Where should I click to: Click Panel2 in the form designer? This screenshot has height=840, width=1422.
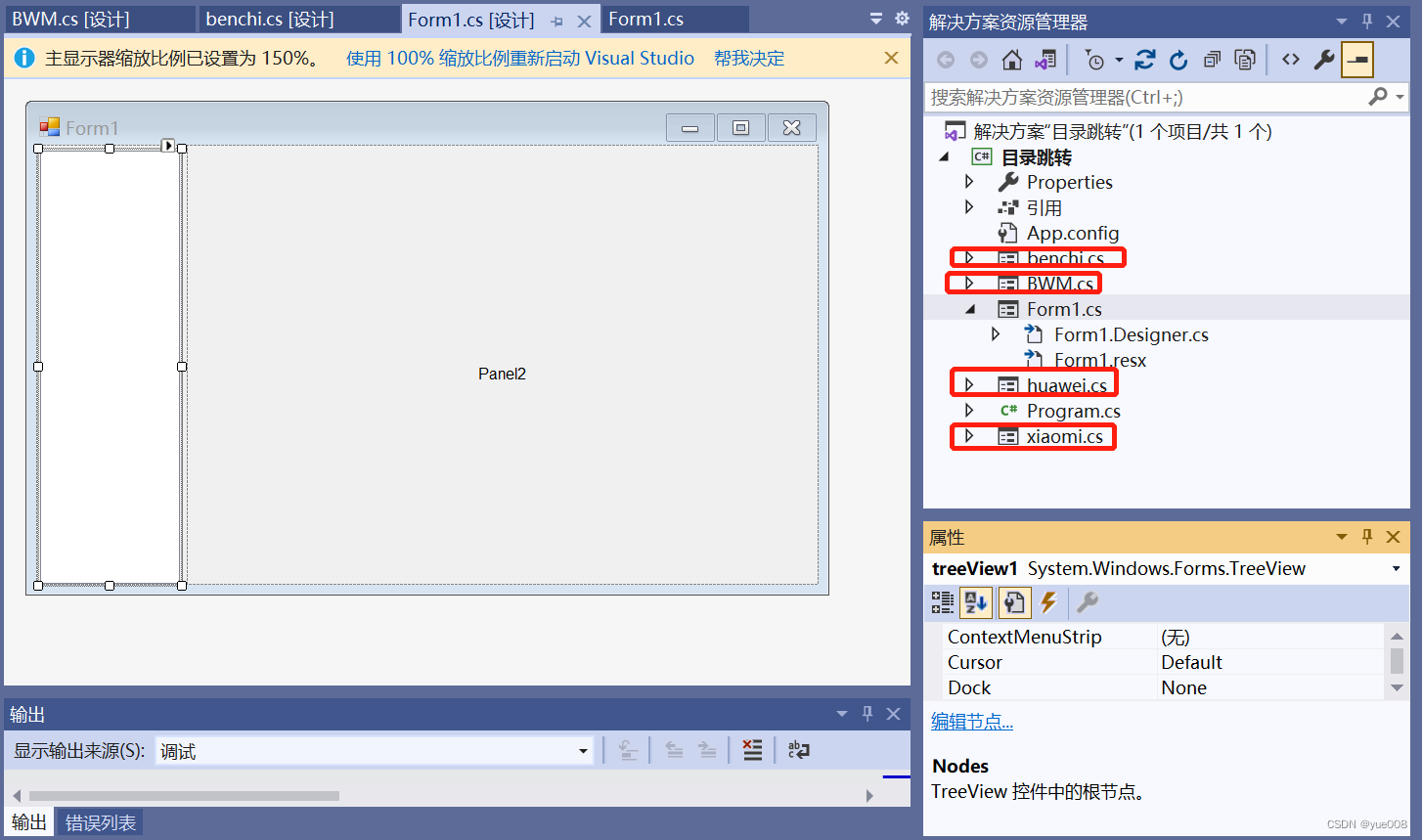click(502, 374)
